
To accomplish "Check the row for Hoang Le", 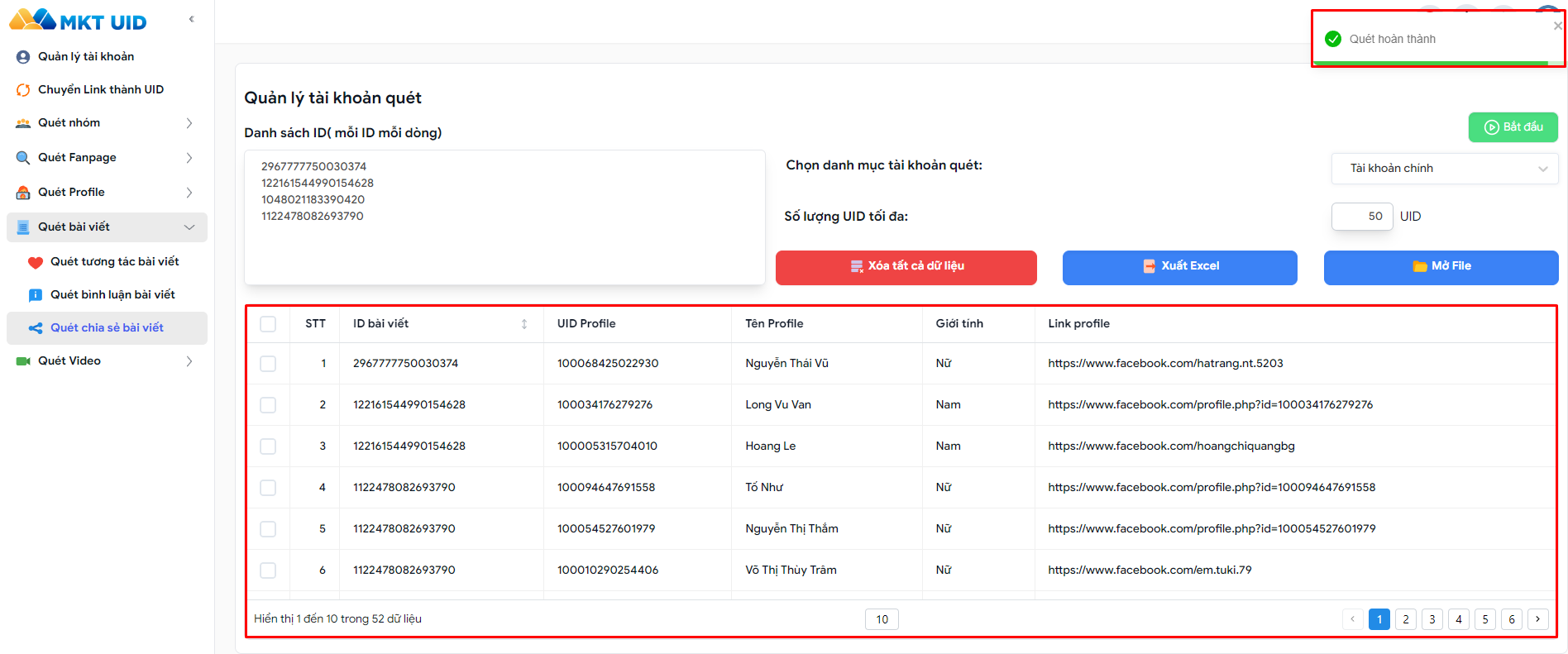I will 268,446.
